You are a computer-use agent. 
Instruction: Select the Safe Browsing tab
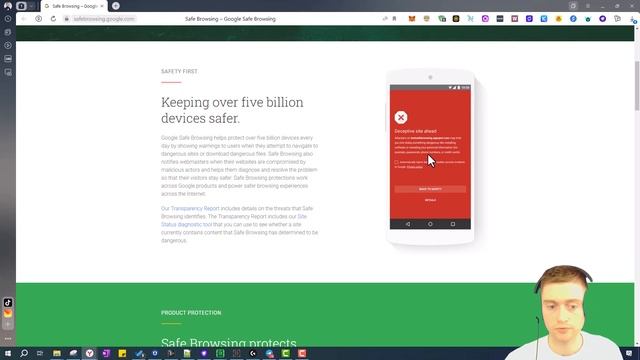[x=75, y=6]
